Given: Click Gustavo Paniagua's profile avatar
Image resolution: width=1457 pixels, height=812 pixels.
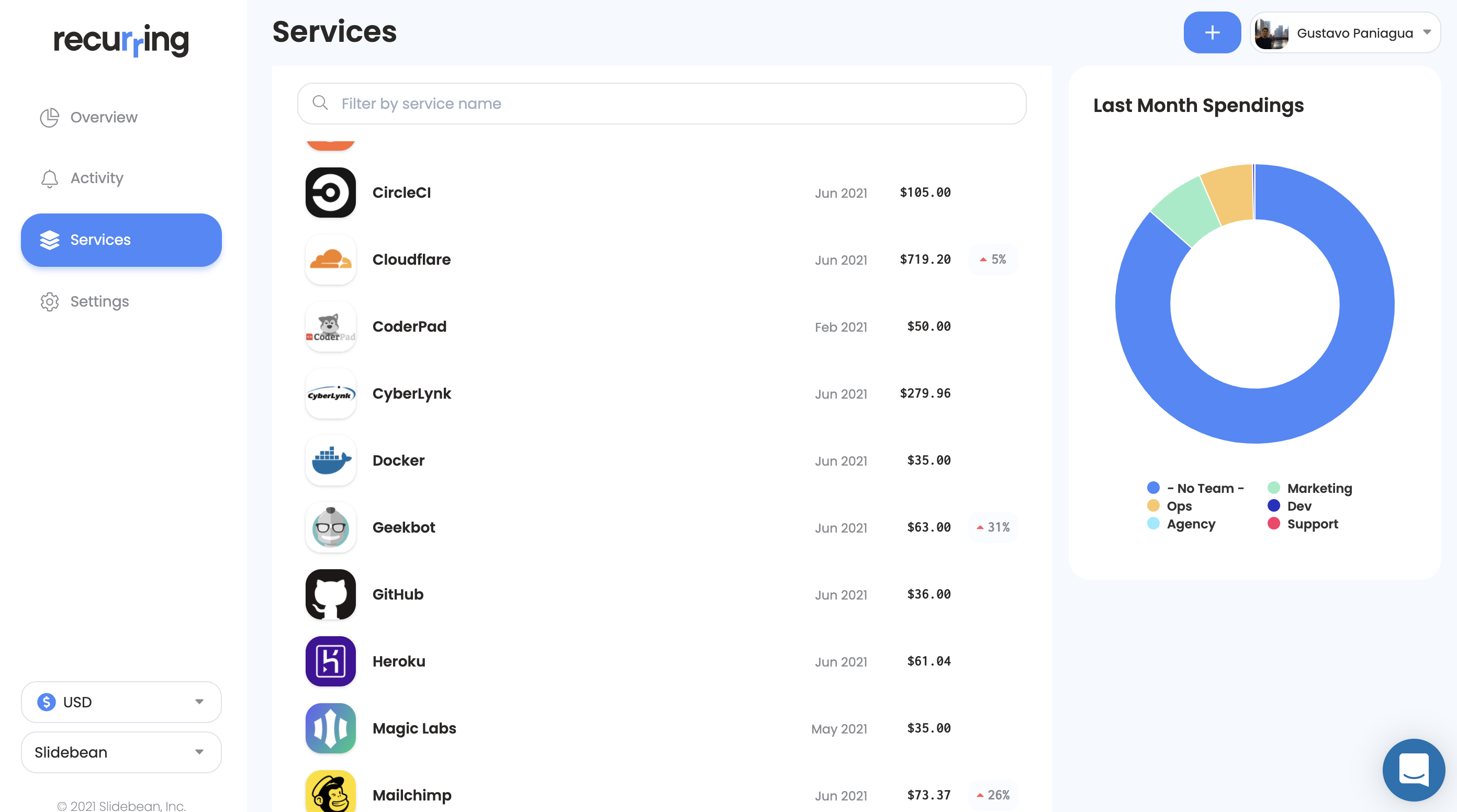Looking at the screenshot, I should [x=1272, y=33].
